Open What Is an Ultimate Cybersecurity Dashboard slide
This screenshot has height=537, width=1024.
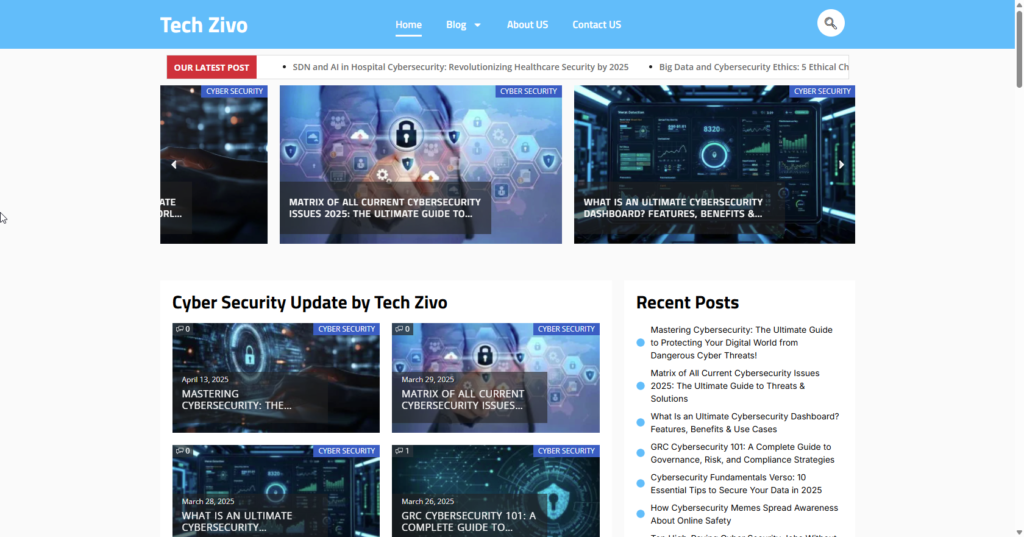[x=673, y=208]
